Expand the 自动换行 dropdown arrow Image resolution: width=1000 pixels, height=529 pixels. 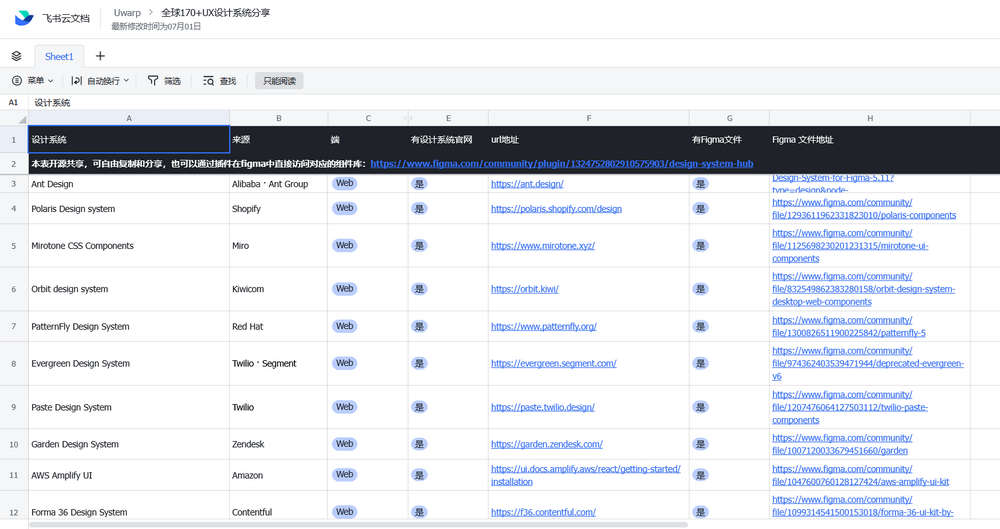tap(126, 80)
